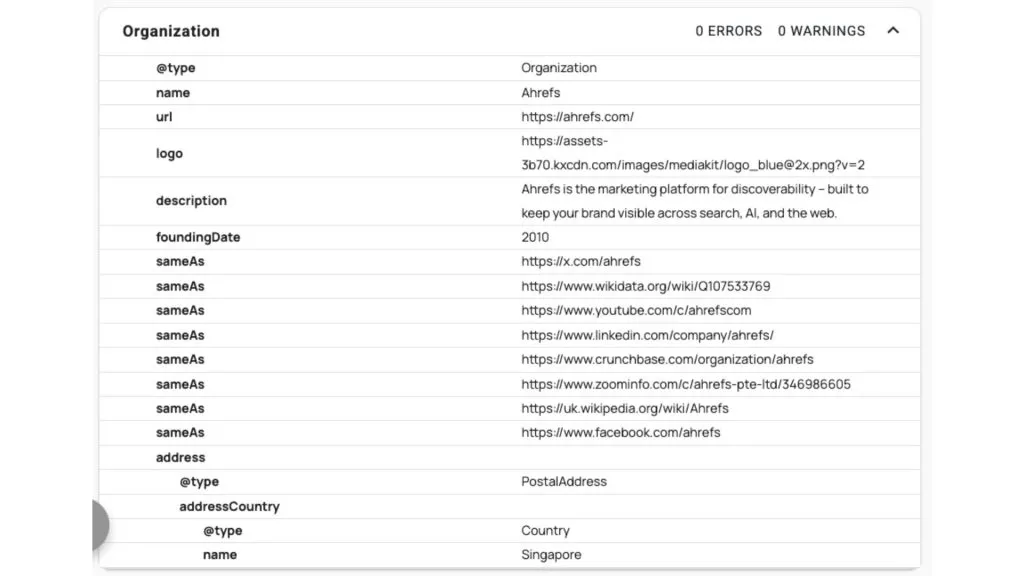The width and height of the screenshot is (1024, 576).
Task: Select the Singapore name value
Action: tap(551, 554)
